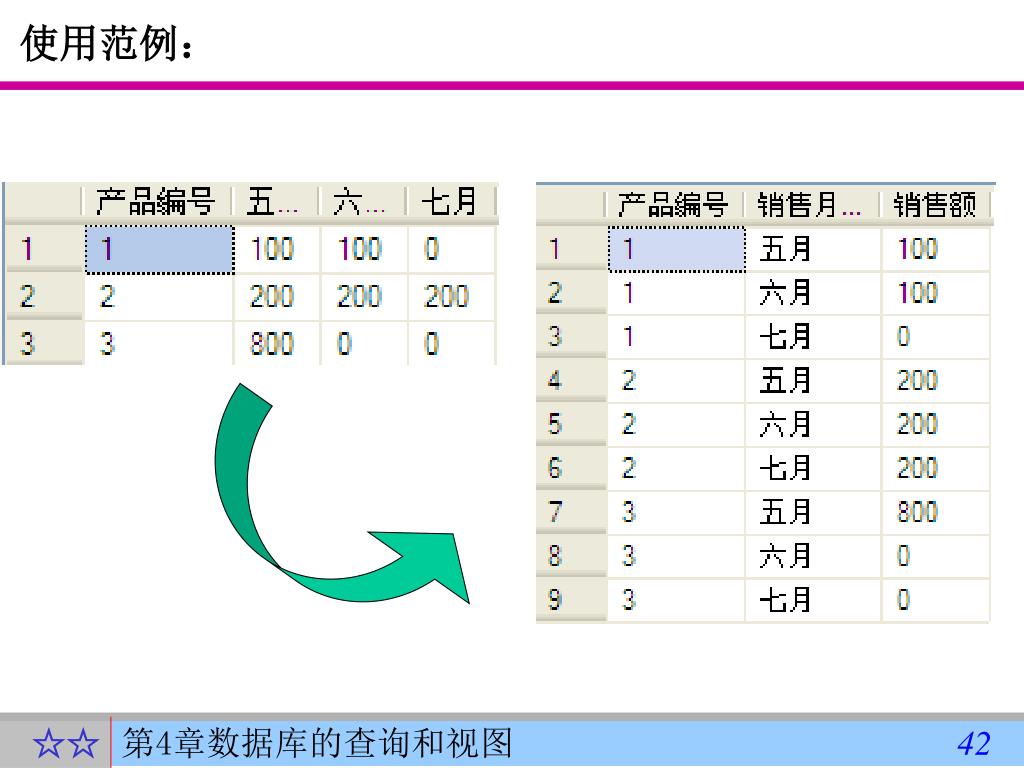Click 销售额 value 0 in row 8

936,556
